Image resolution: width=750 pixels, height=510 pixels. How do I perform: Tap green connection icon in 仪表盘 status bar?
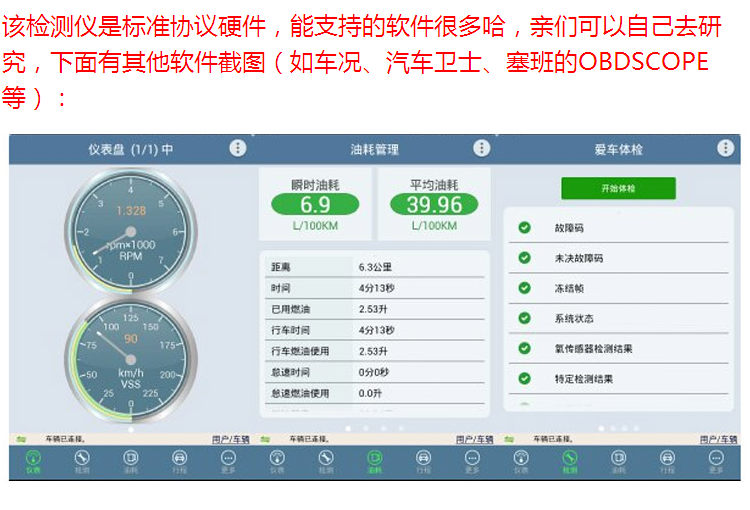[21, 439]
